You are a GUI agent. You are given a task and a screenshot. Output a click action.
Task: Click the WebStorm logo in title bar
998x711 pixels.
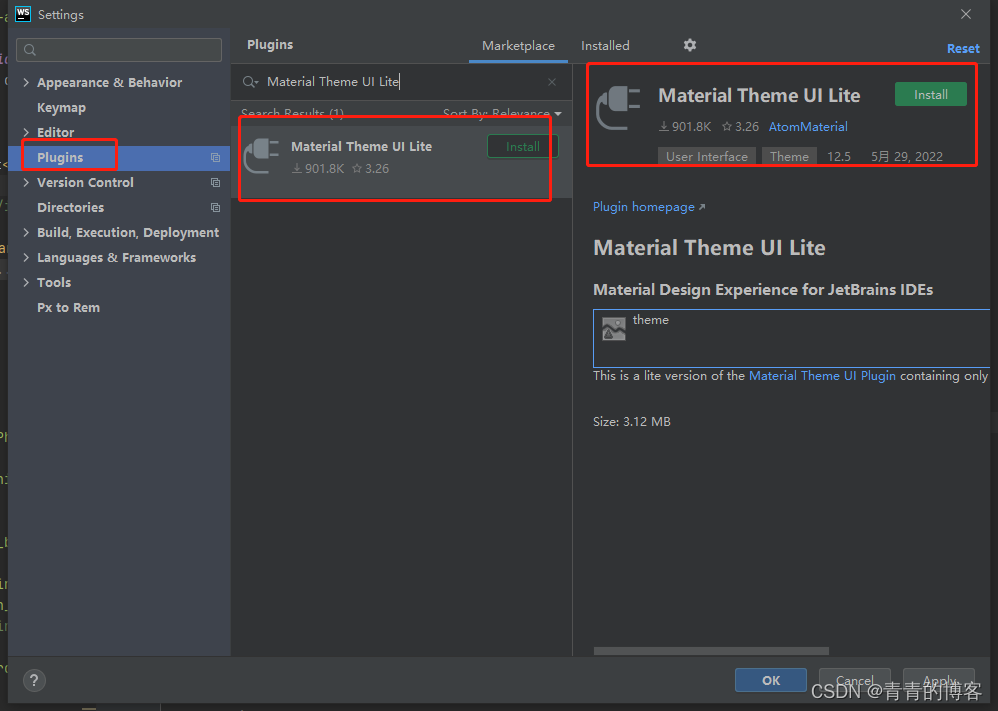23,14
